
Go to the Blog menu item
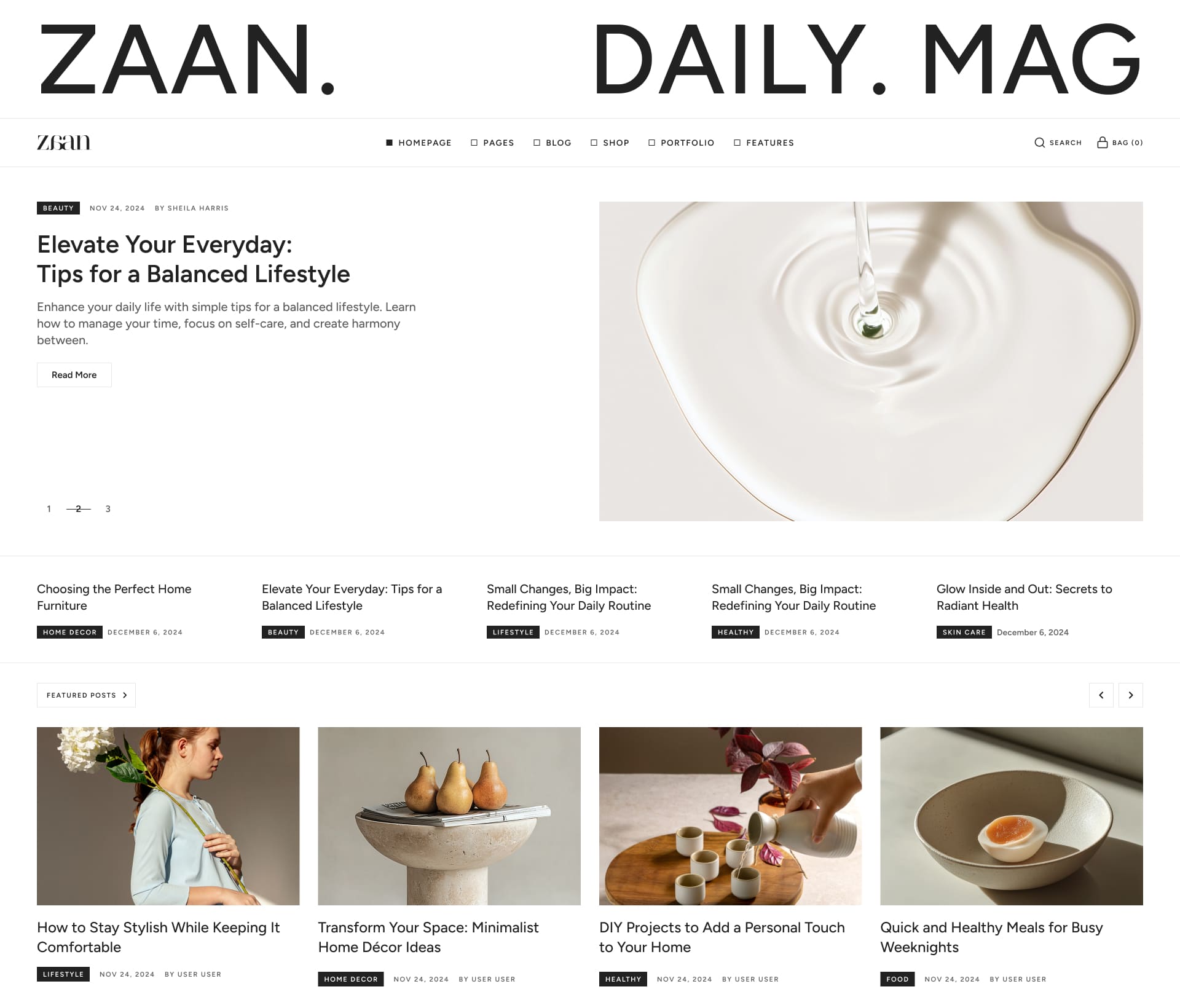(x=553, y=143)
